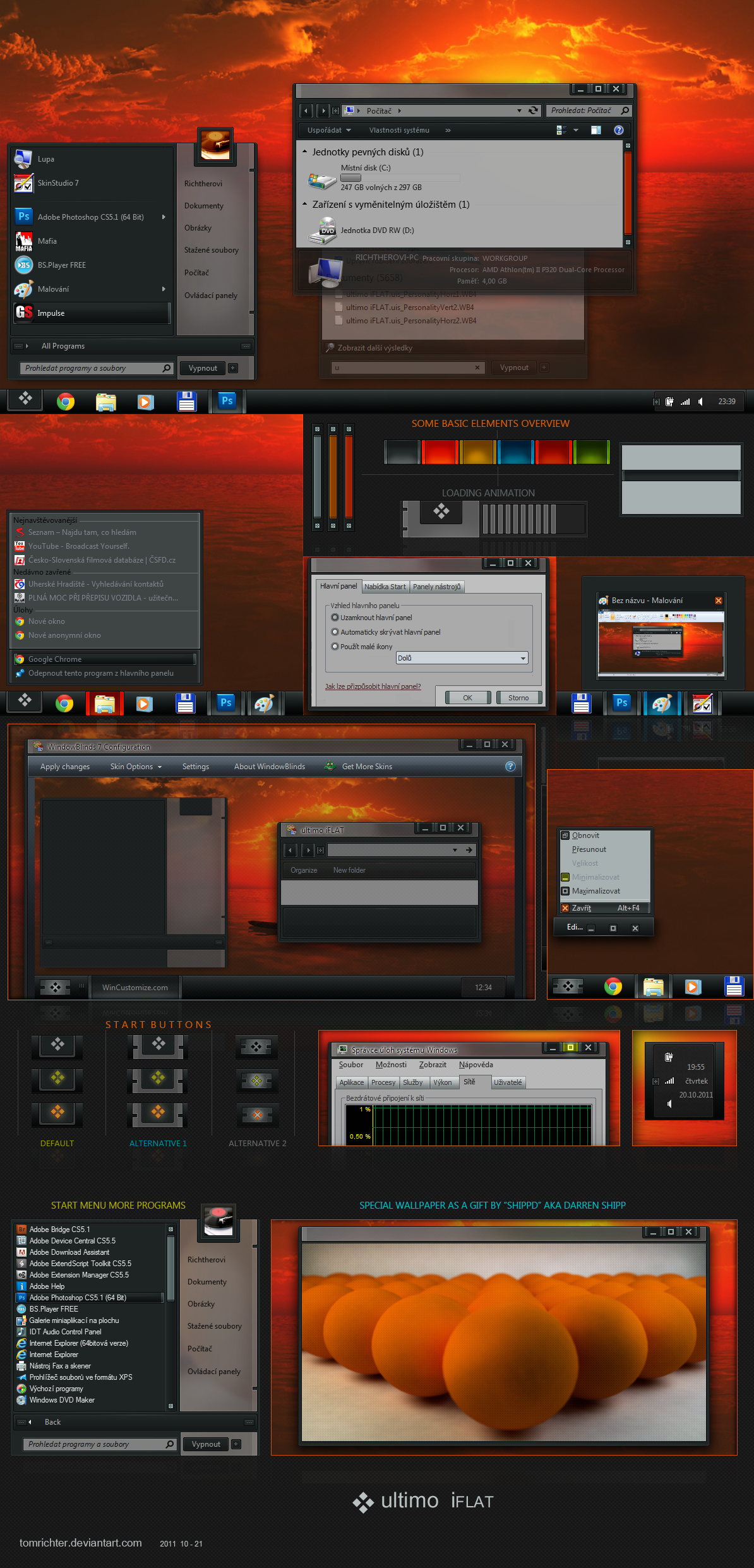Screen dimensions: 754x1568
Task: Toggle the preview pane in Počítač Explorer
Action: (596, 130)
